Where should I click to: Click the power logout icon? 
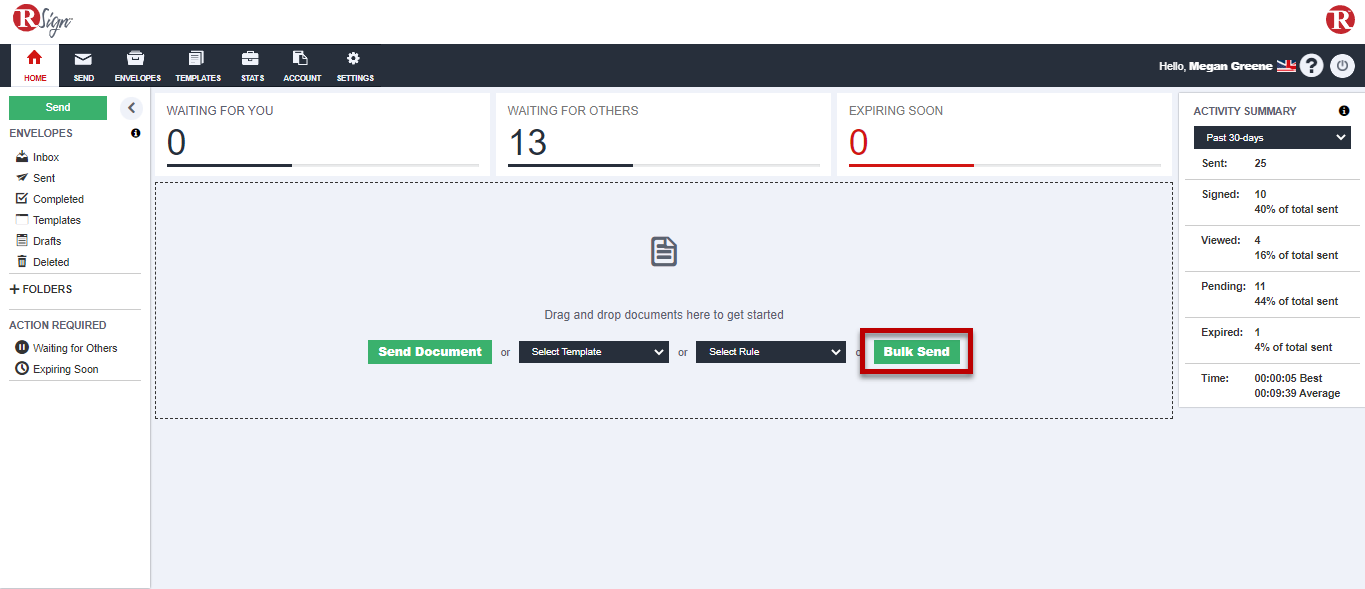click(1342, 66)
